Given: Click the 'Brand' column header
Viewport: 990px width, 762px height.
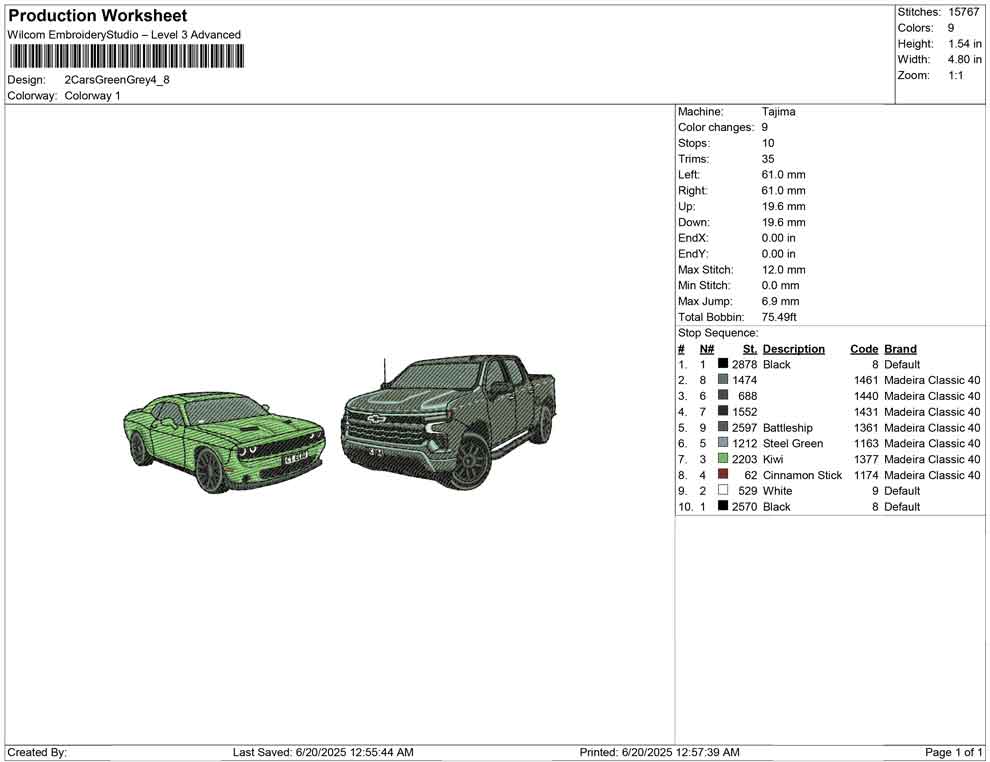Looking at the screenshot, I should click(900, 348).
